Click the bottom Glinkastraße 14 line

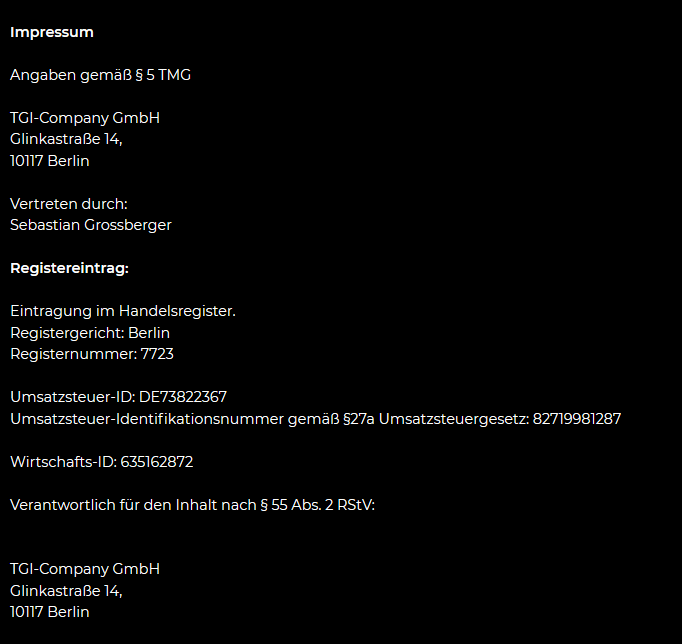coord(66,591)
